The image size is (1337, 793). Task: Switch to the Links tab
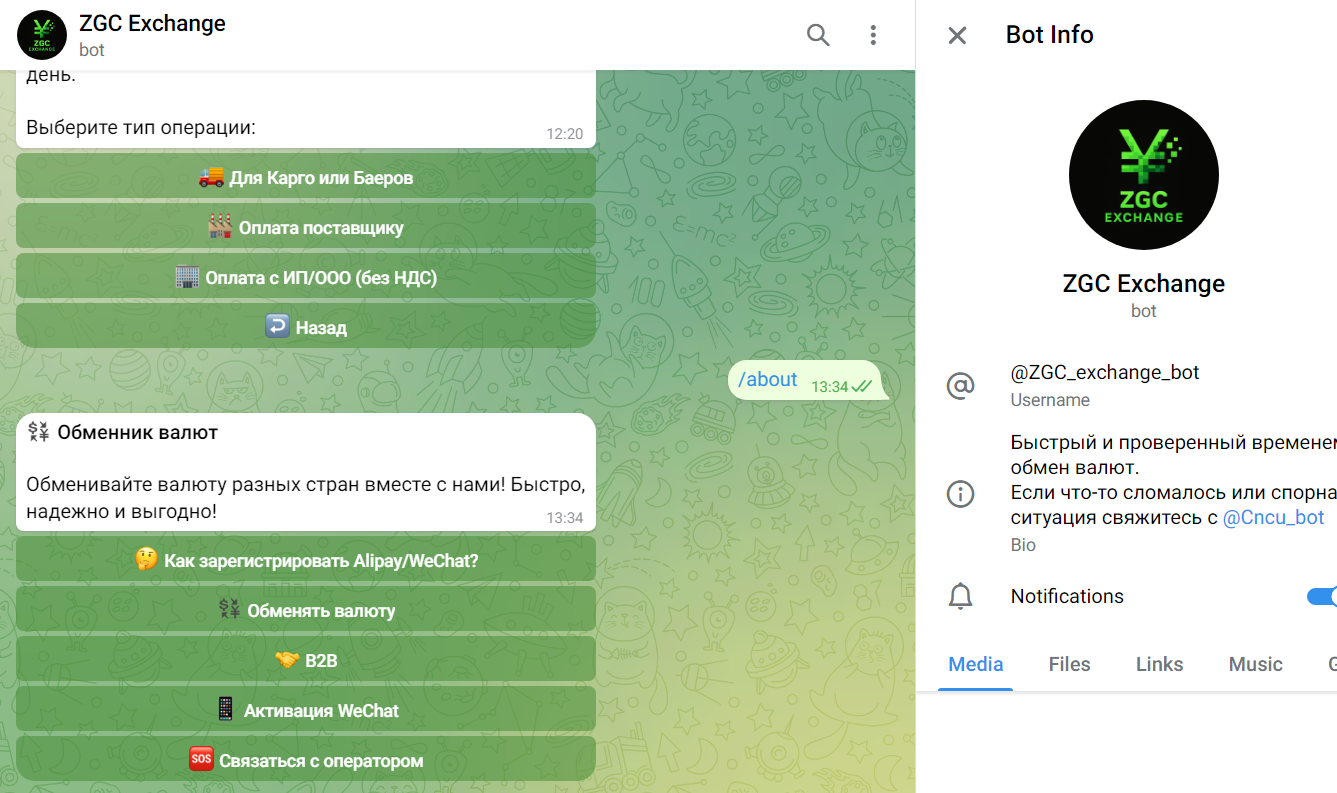click(x=1159, y=664)
